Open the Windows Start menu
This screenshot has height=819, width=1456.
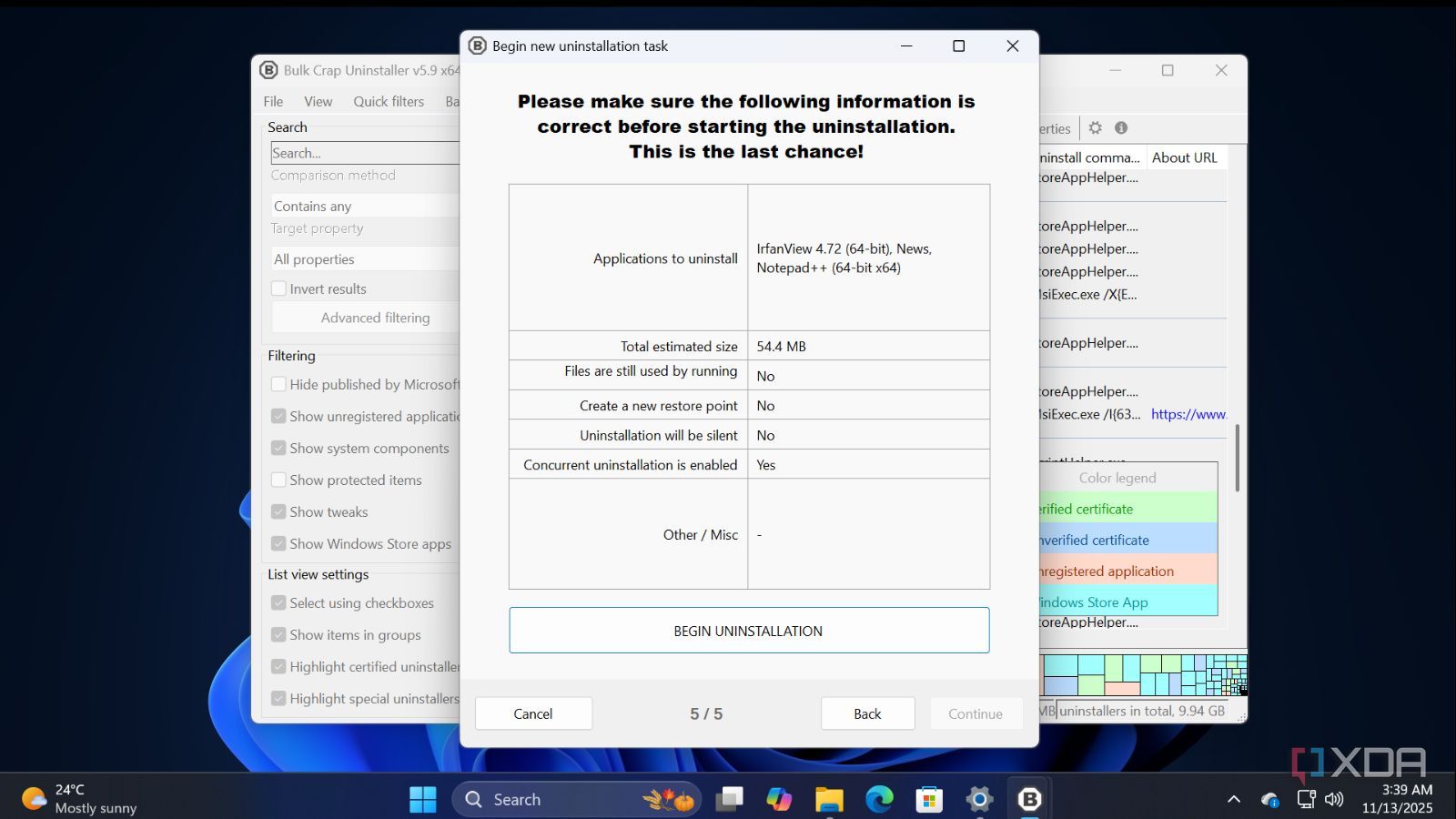click(x=423, y=799)
